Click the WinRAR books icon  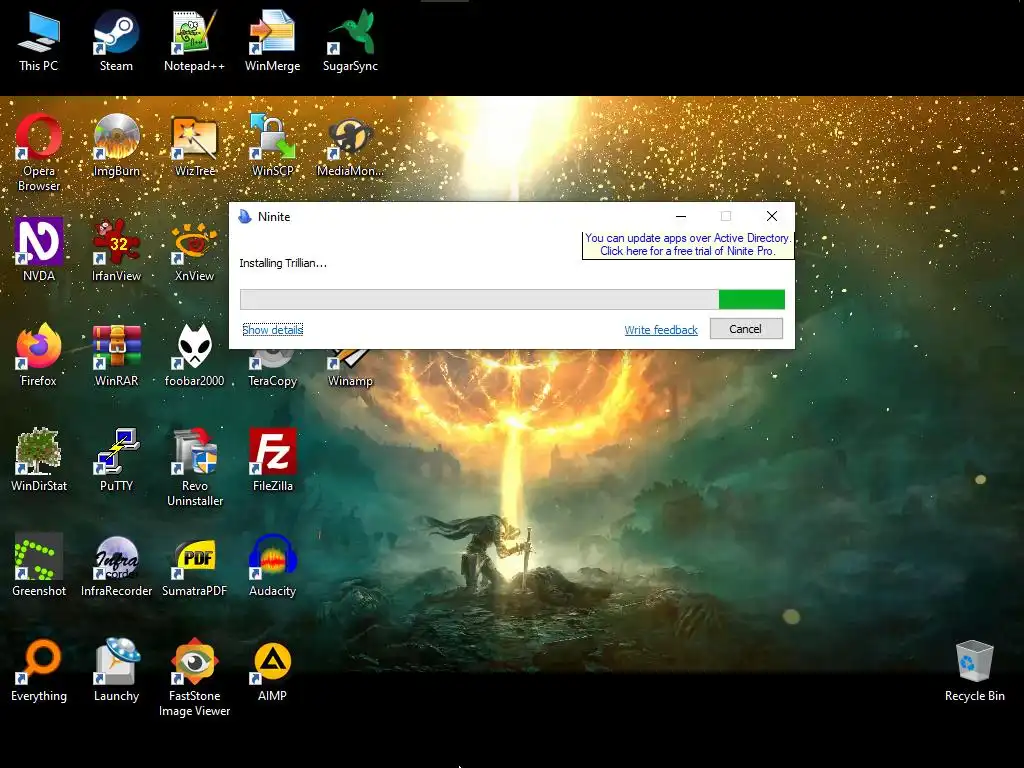[x=116, y=346]
